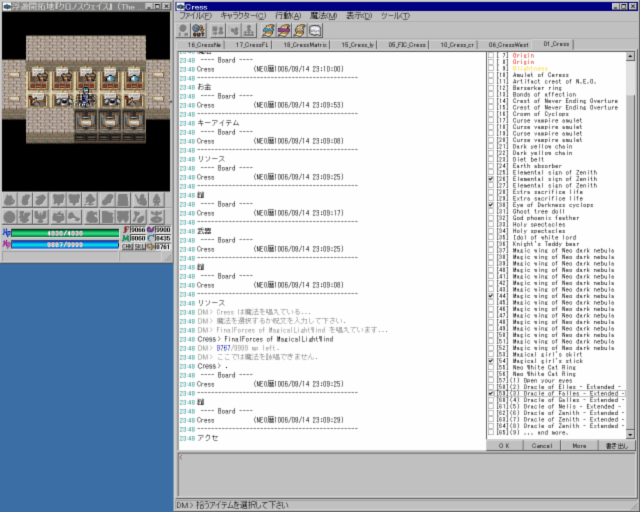
Task: Check item [36] Knight's Teddy bear
Action: pos(491,244)
